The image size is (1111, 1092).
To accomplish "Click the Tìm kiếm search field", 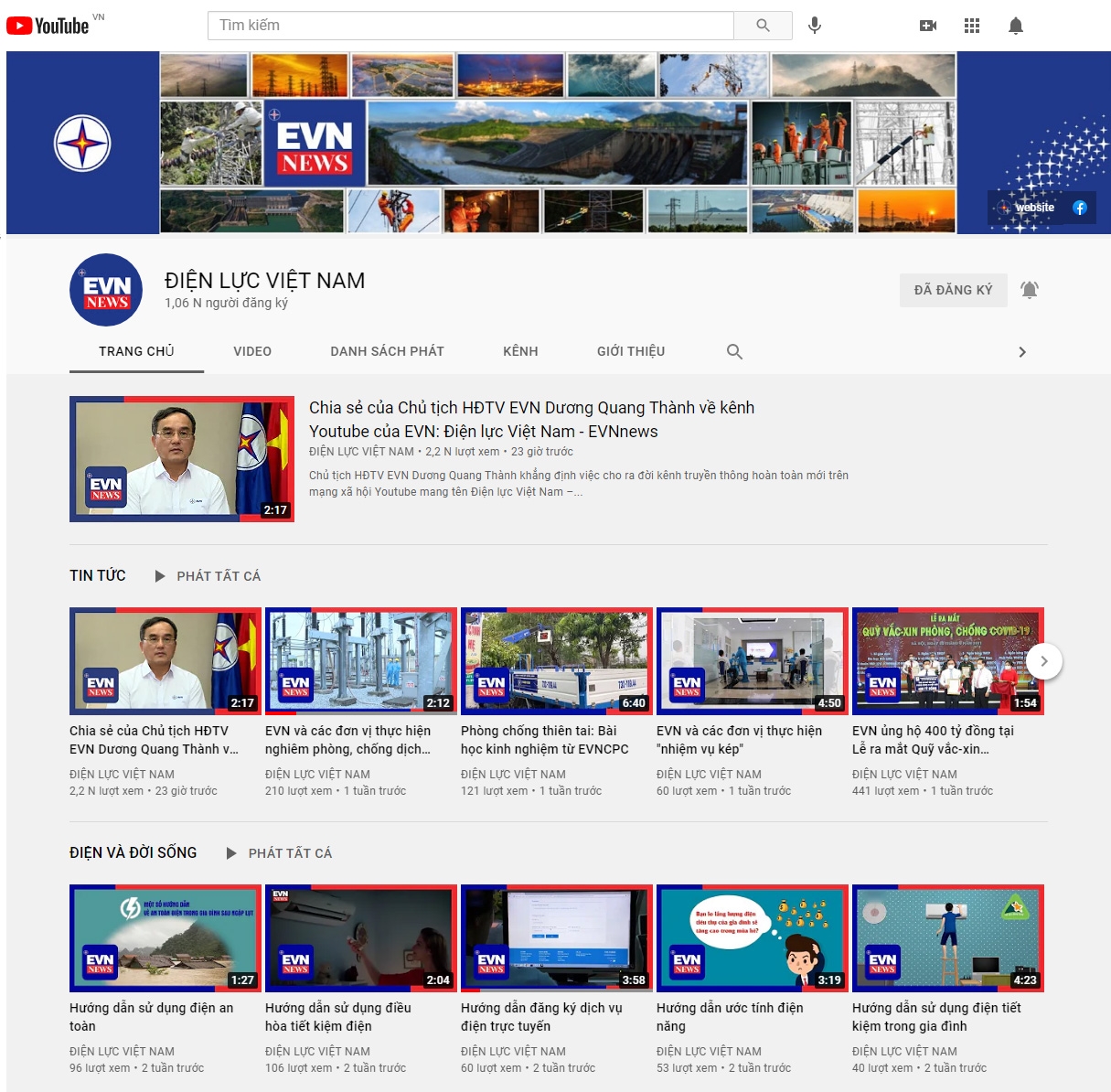I will [x=471, y=26].
